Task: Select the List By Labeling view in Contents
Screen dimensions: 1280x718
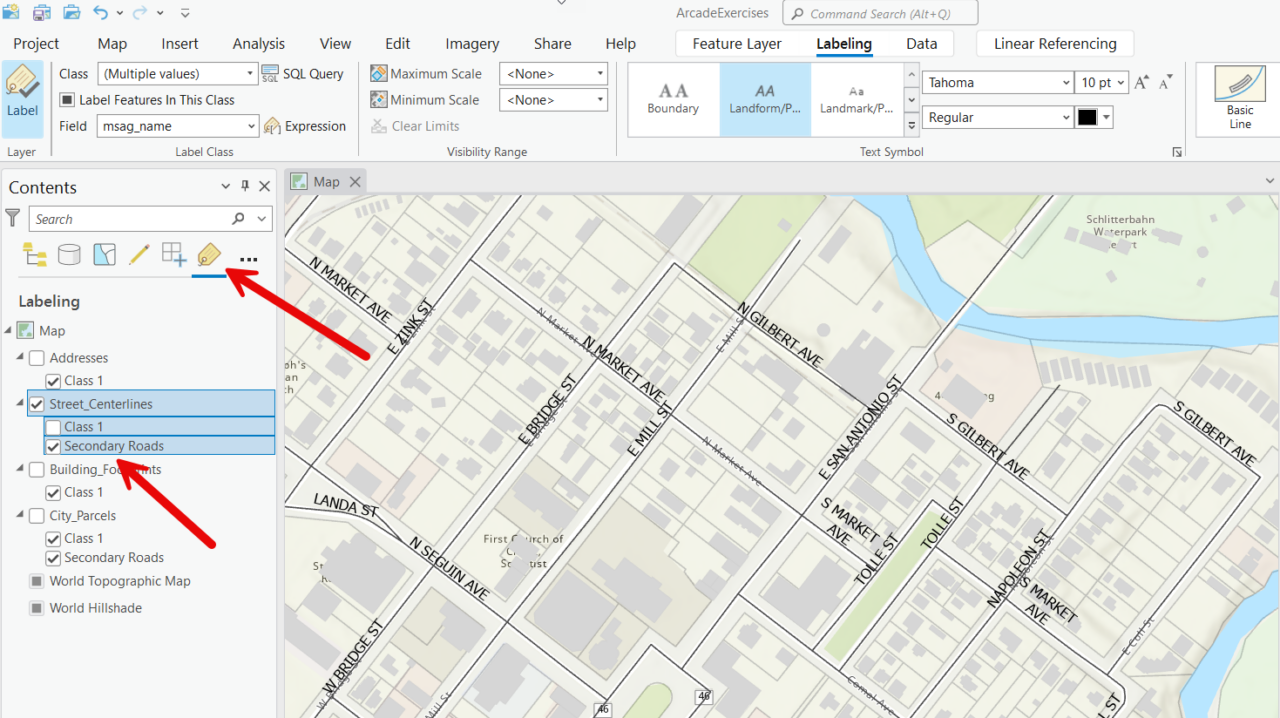Action: click(207, 254)
